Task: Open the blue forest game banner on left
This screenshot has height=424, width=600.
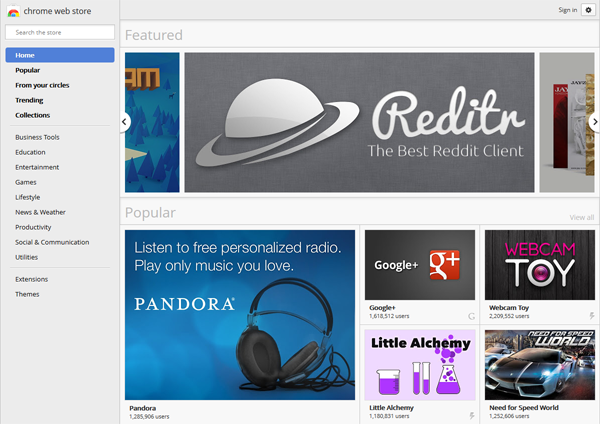Action: 152,122
